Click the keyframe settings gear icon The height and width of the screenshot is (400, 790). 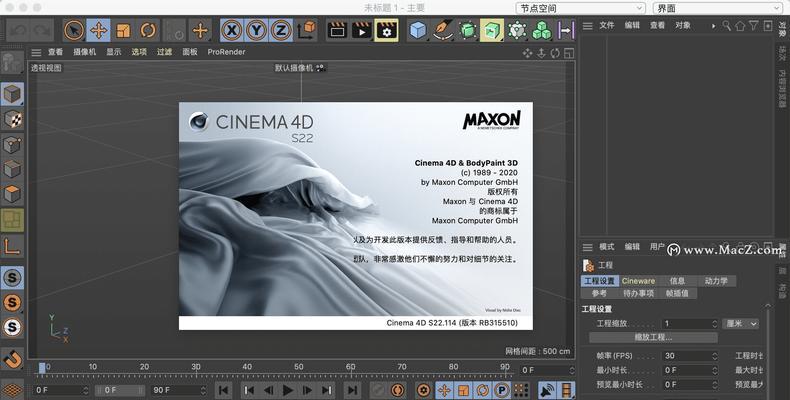click(x=424, y=390)
